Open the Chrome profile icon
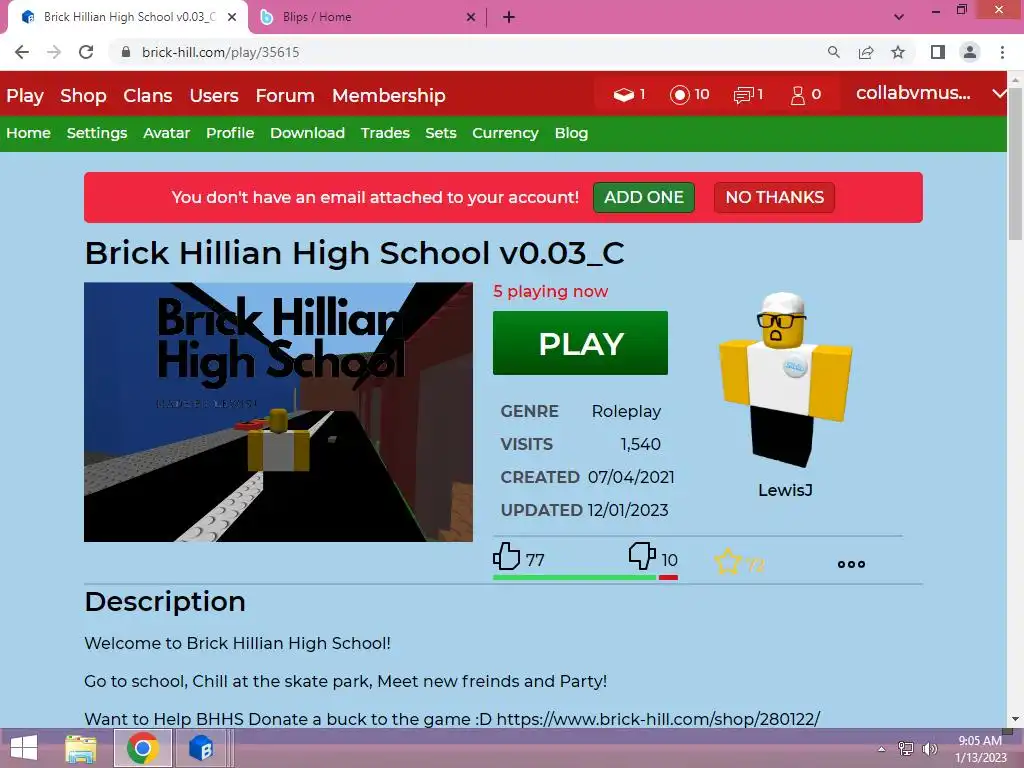This screenshot has height=768, width=1024. coord(970,52)
